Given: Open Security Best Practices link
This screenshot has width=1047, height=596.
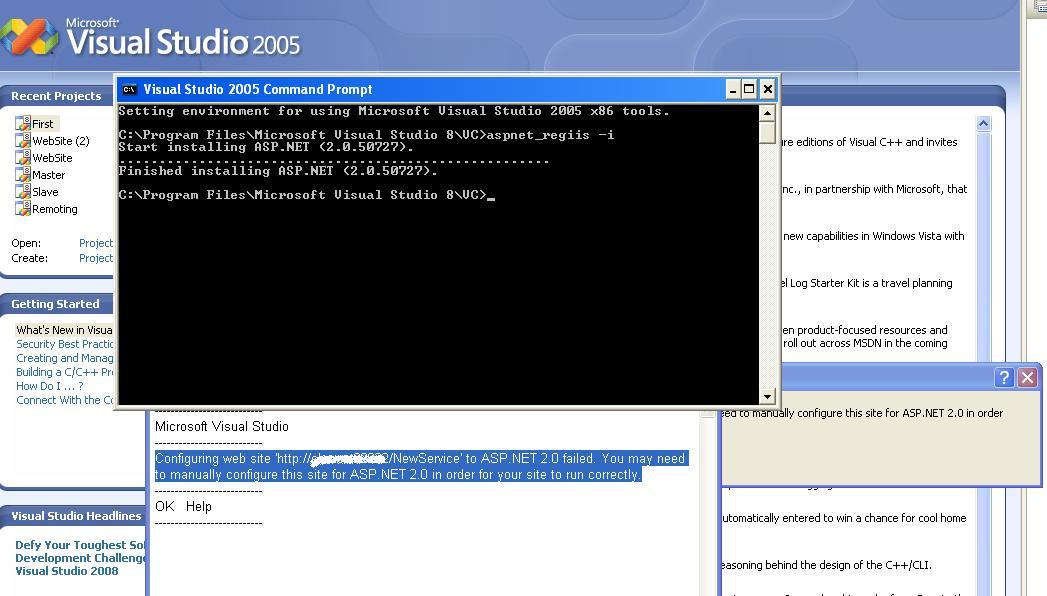Looking at the screenshot, I should point(65,344).
